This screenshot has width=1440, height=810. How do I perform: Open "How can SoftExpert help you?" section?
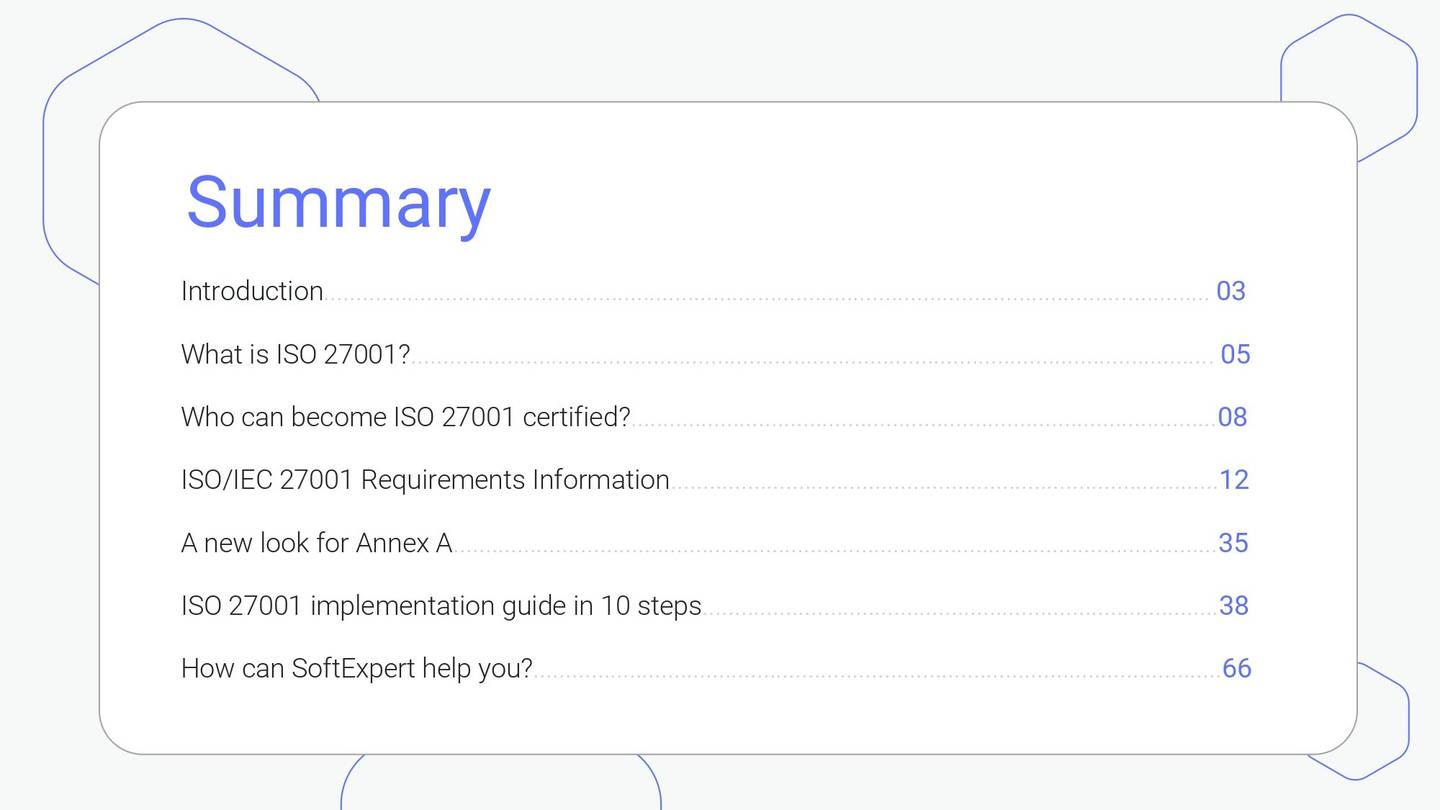(x=357, y=668)
